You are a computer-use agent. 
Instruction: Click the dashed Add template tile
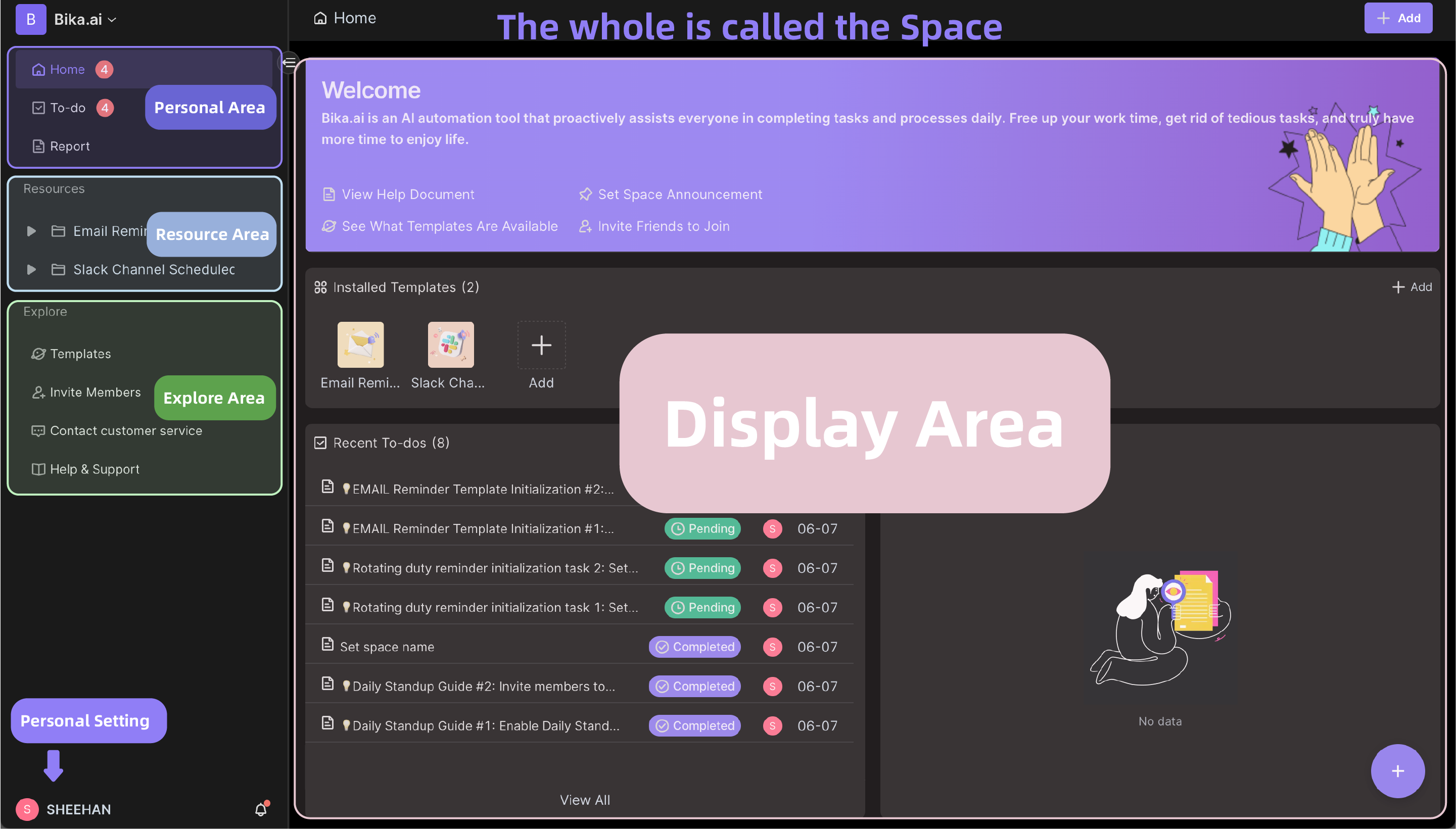[x=541, y=345]
